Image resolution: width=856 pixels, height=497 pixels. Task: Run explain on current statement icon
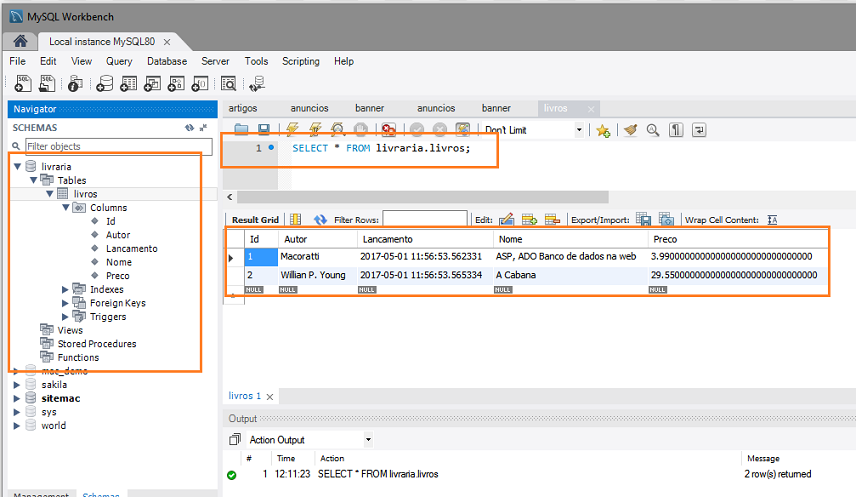point(338,130)
